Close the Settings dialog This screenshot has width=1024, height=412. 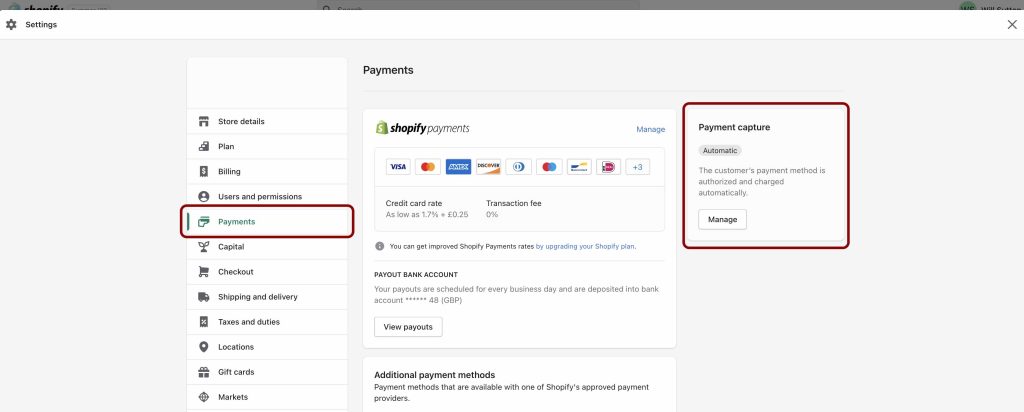coord(1012,25)
